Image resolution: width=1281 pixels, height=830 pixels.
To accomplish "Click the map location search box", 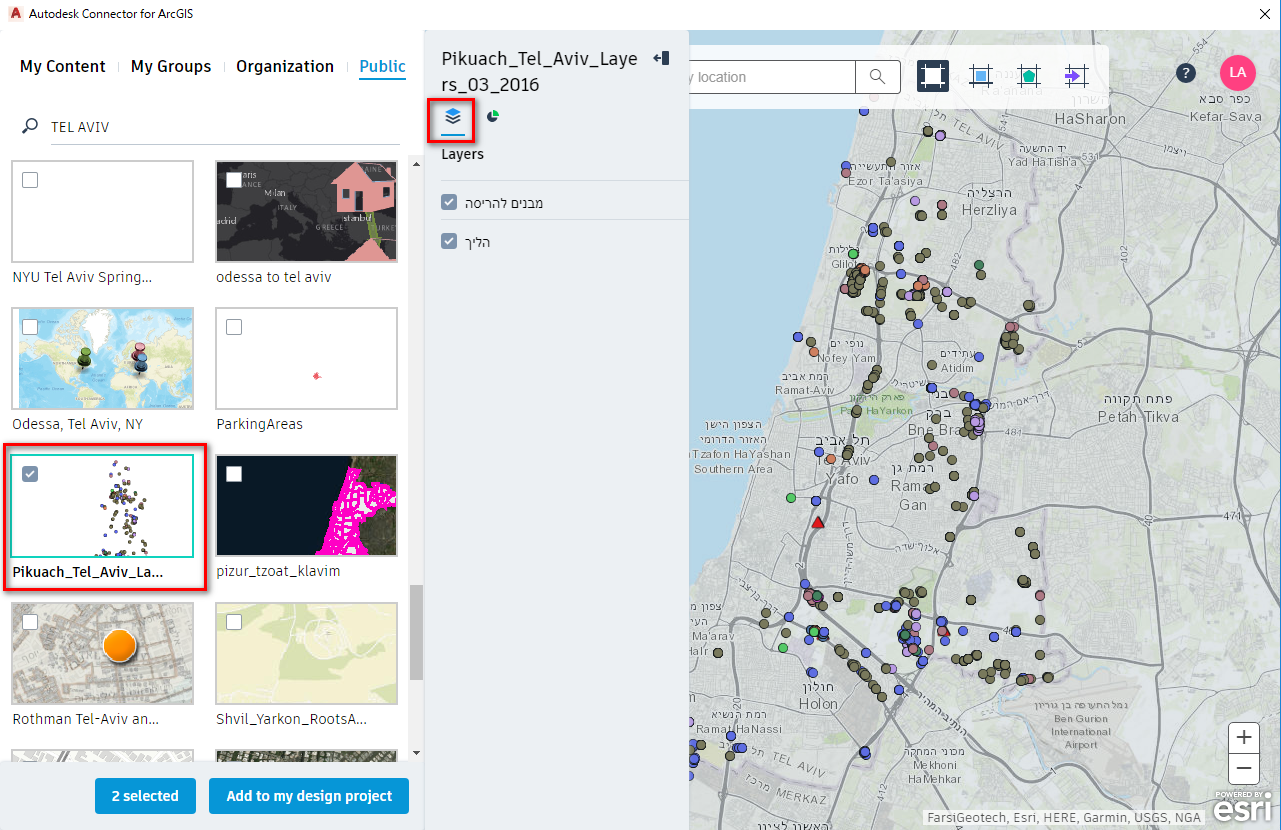I will [772, 77].
